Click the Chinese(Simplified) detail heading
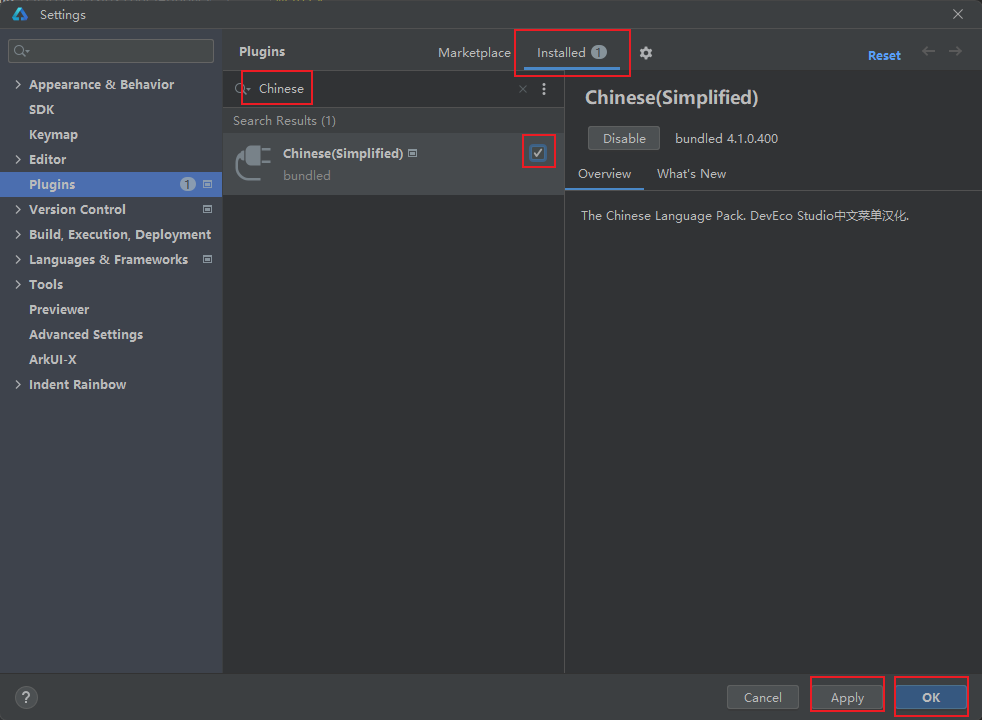The image size is (982, 720). pos(671,98)
